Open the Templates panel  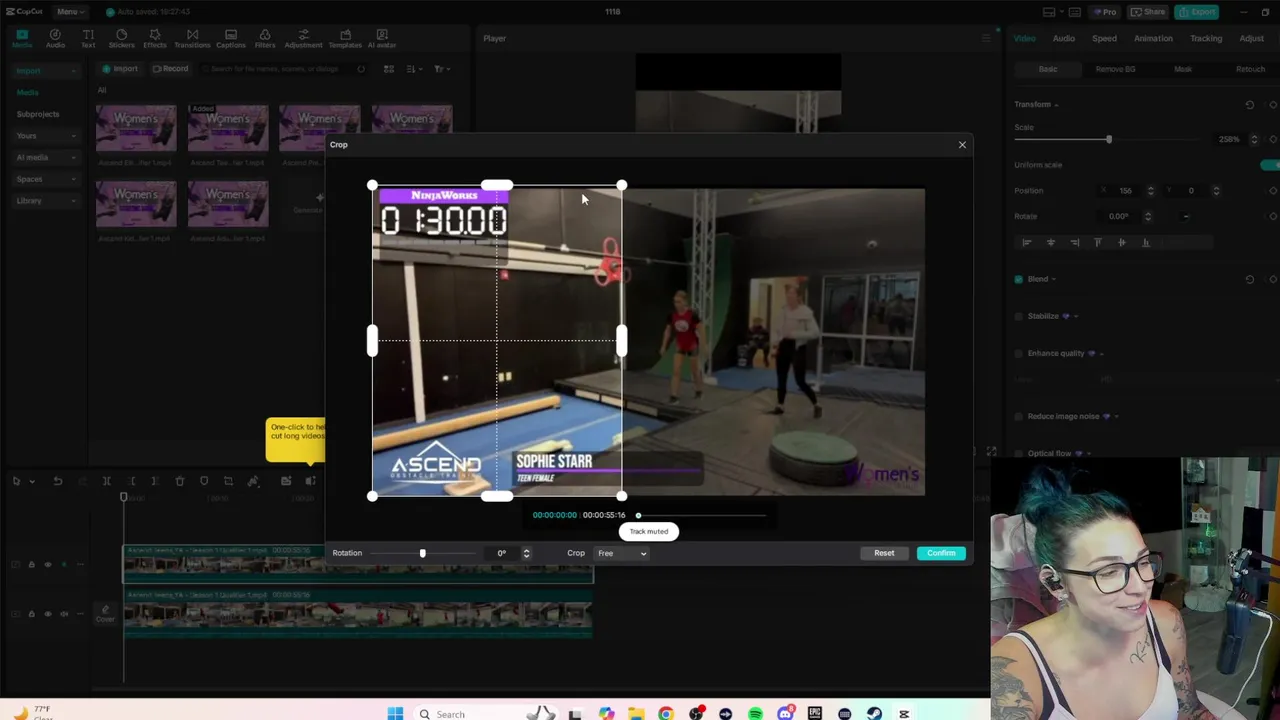[x=345, y=38]
